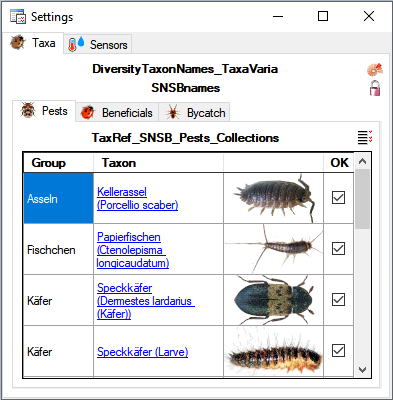Select the Bycatch tab
Screen dimensions: 393x400
tap(194, 113)
